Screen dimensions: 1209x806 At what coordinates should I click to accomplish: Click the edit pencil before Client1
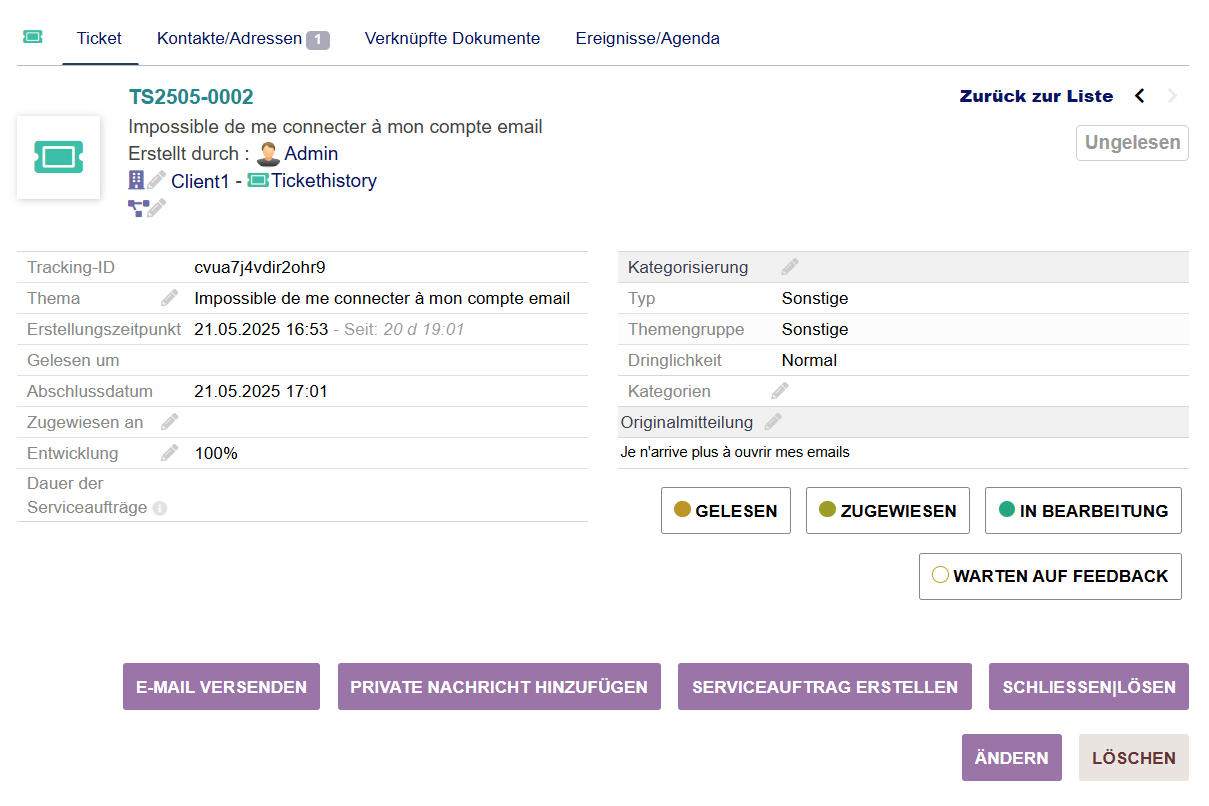click(157, 181)
